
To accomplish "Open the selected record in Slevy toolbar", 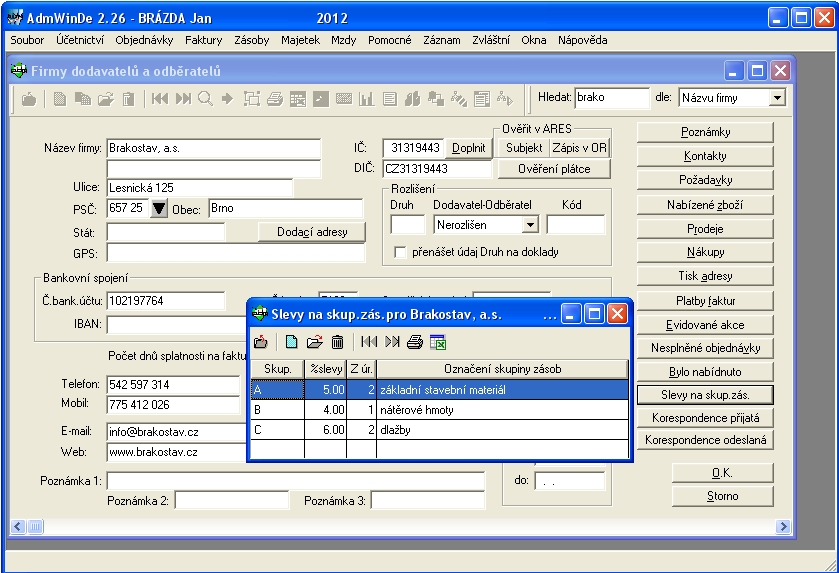I will [315, 342].
